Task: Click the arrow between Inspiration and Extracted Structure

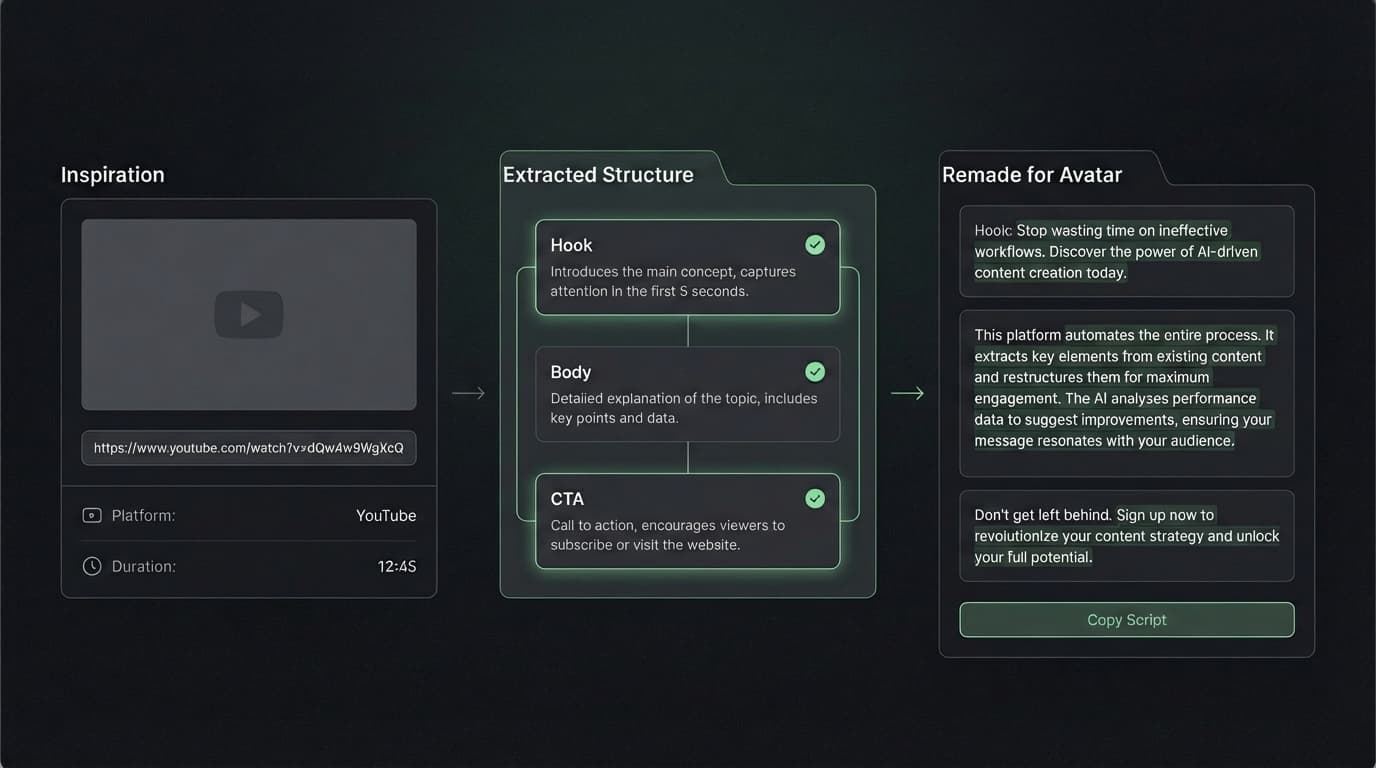Action: pyautogui.click(x=468, y=393)
